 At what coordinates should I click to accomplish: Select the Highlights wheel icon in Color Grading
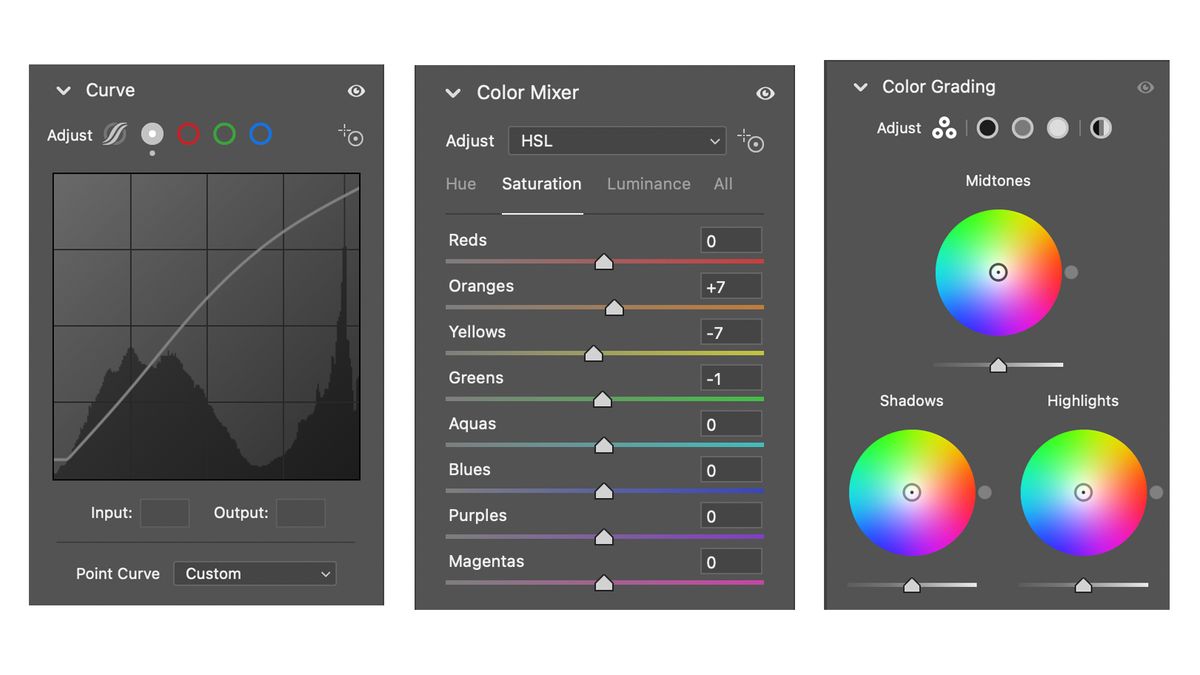[1057, 128]
